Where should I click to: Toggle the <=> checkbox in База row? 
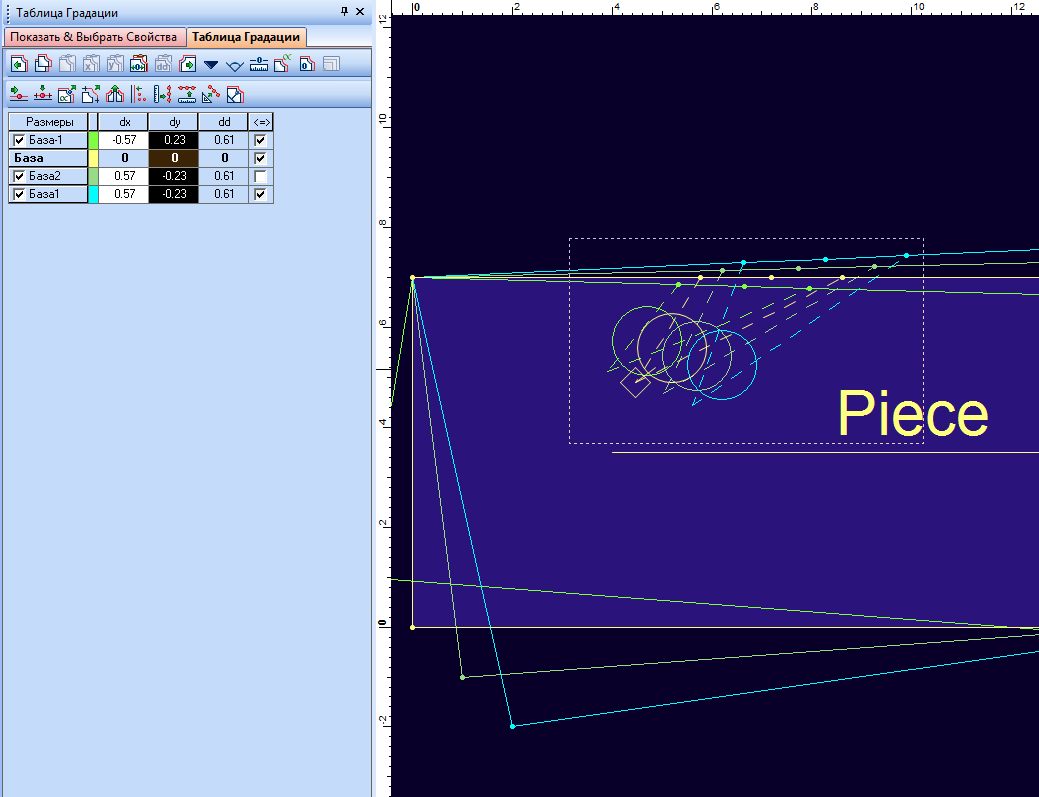click(x=260, y=158)
